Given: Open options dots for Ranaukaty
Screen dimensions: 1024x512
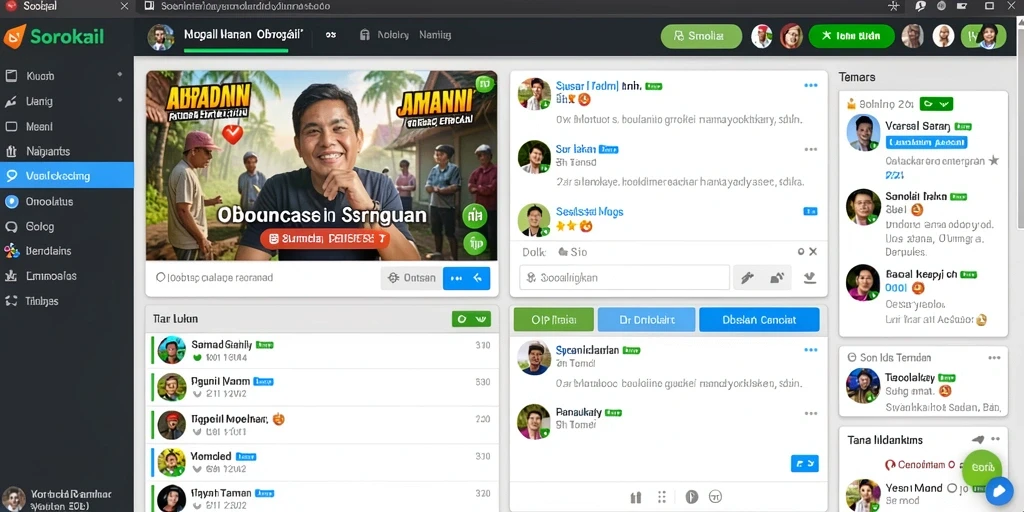Looking at the screenshot, I should pyautogui.click(x=810, y=413).
